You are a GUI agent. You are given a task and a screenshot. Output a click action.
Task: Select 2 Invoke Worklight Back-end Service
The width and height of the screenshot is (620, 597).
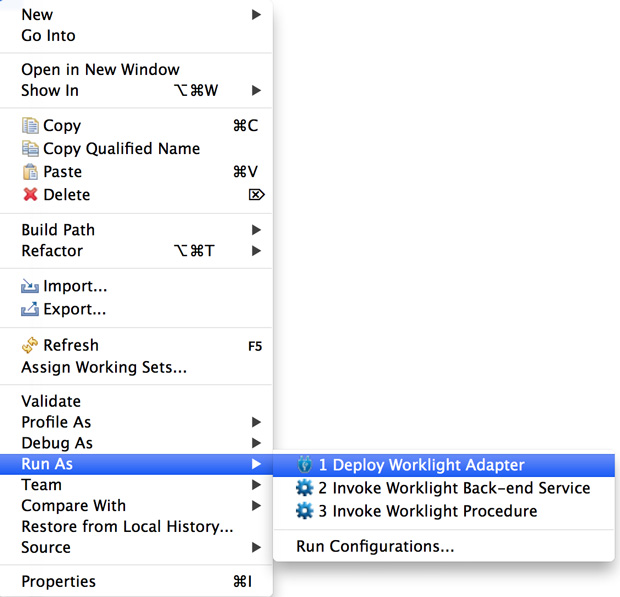click(444, 488)
